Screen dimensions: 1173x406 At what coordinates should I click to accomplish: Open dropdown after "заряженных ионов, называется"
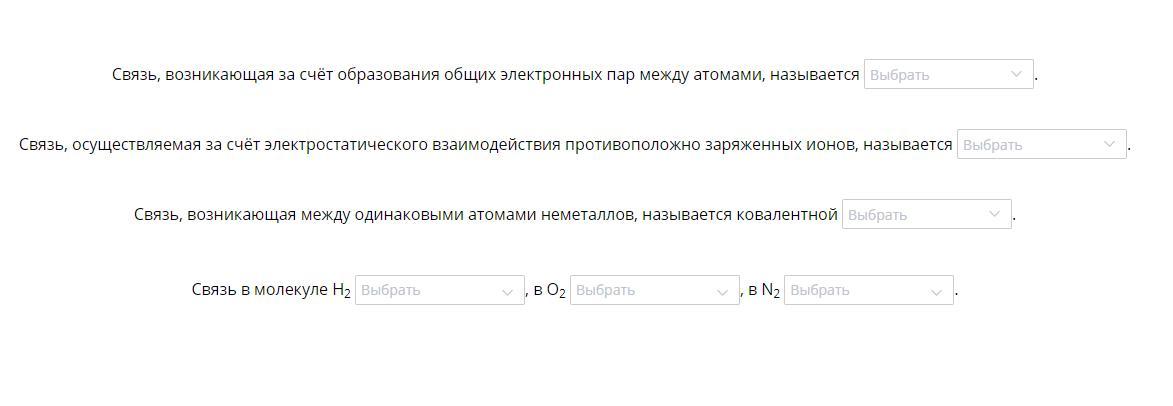click(1041, 144)
